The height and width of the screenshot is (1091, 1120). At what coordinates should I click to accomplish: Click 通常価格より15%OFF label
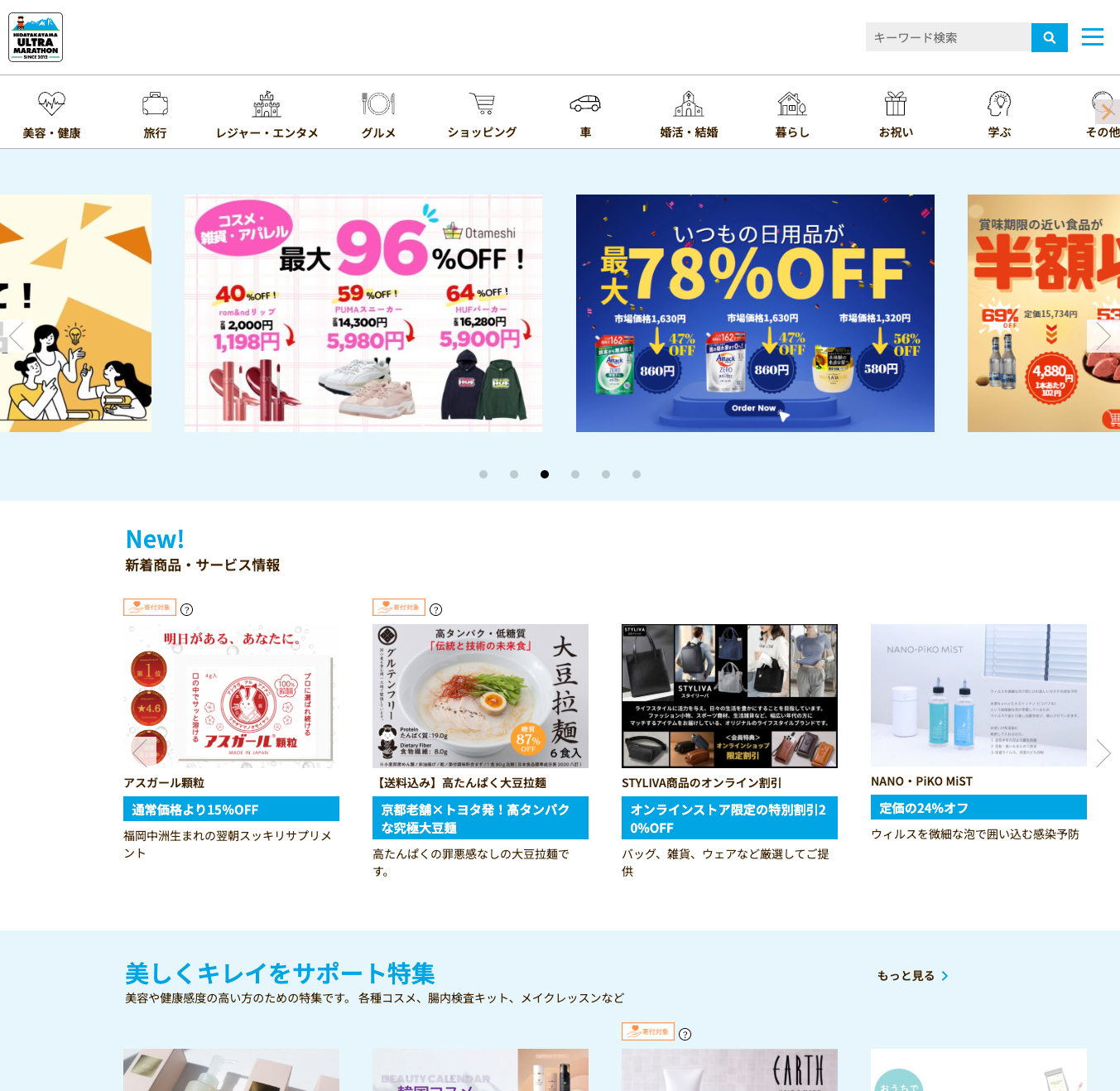[x=231, y=809]
